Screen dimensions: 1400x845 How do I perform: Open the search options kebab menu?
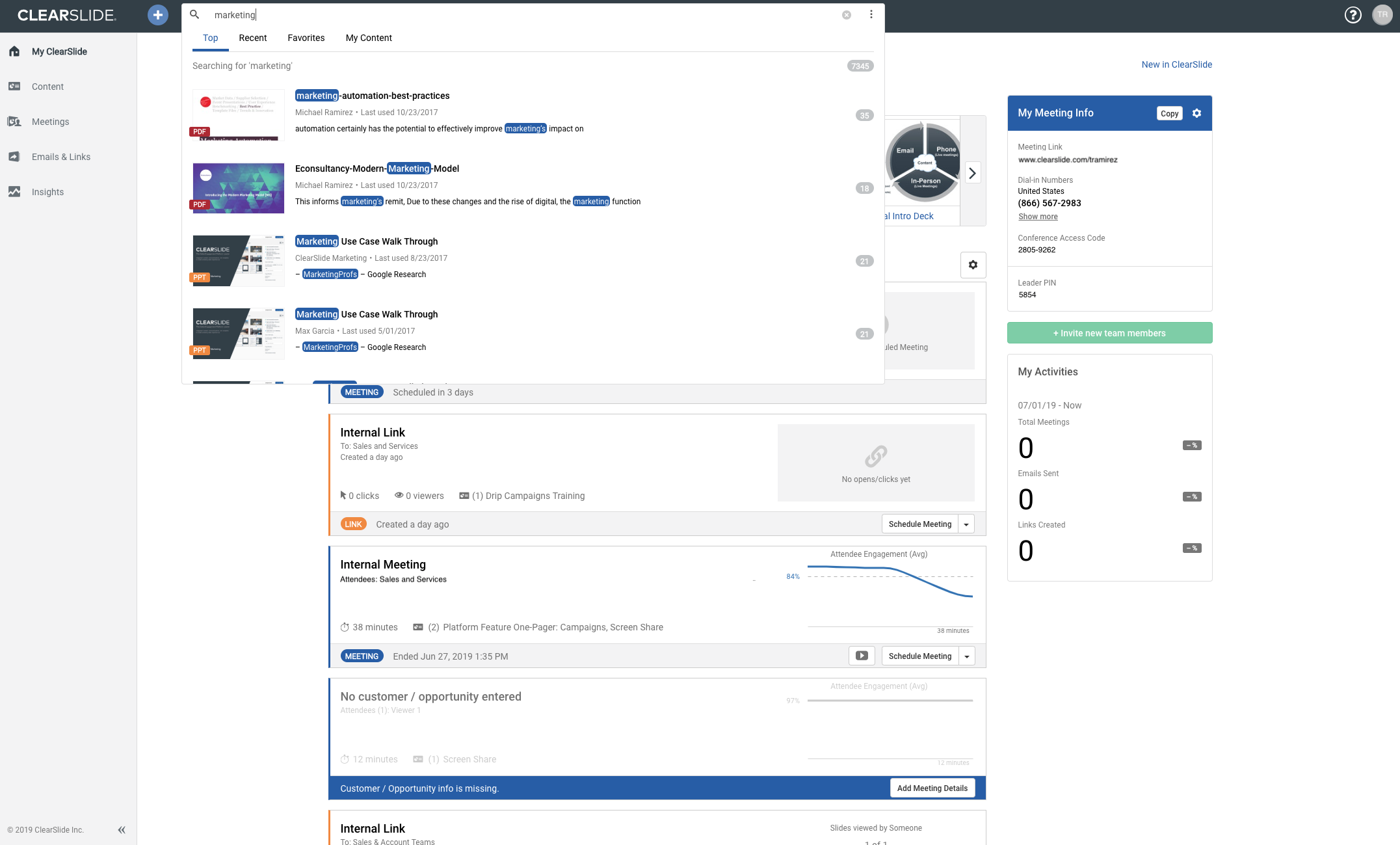tap(871, 14)
